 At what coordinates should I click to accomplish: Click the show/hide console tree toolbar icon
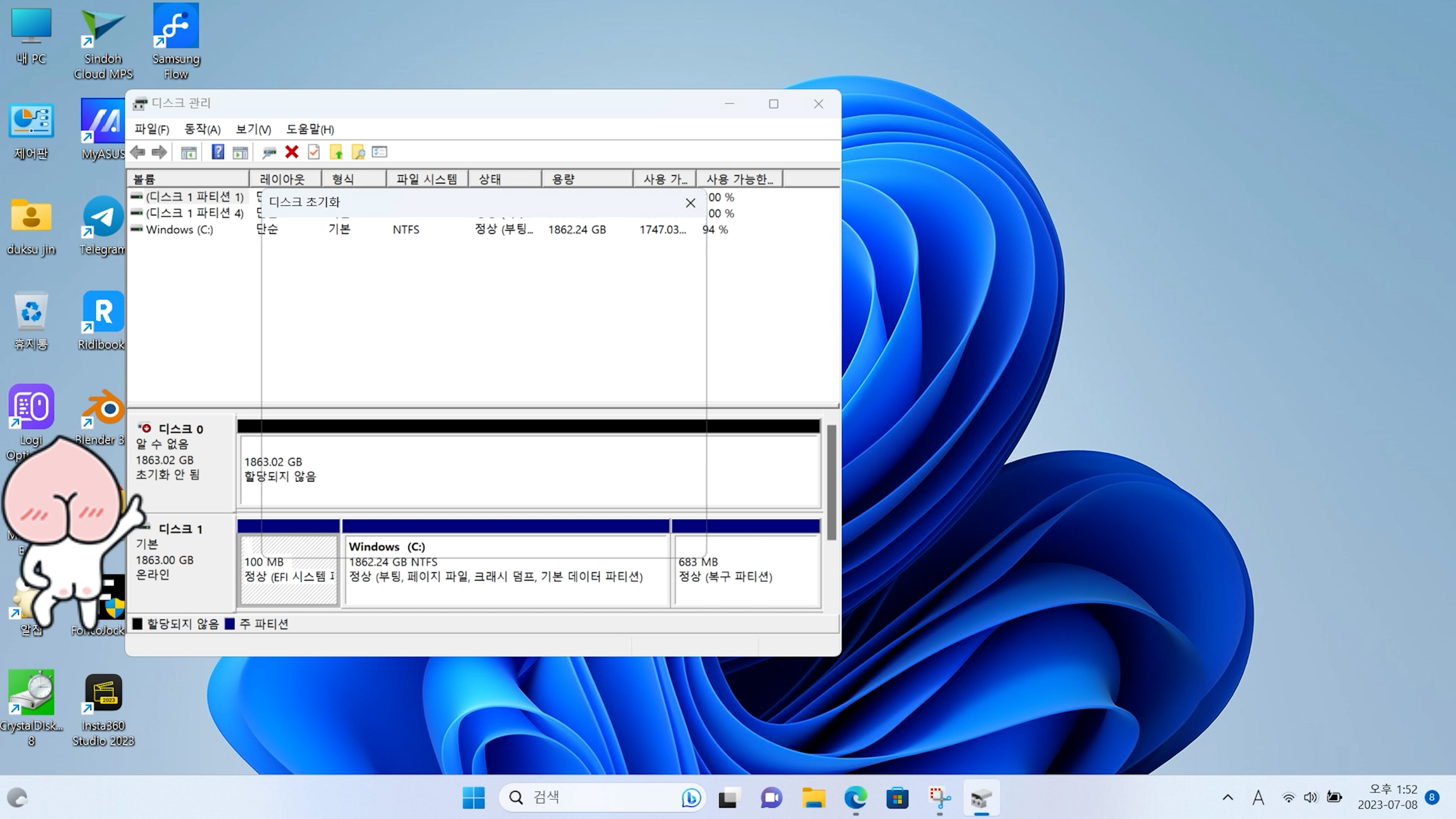(189, 152)
